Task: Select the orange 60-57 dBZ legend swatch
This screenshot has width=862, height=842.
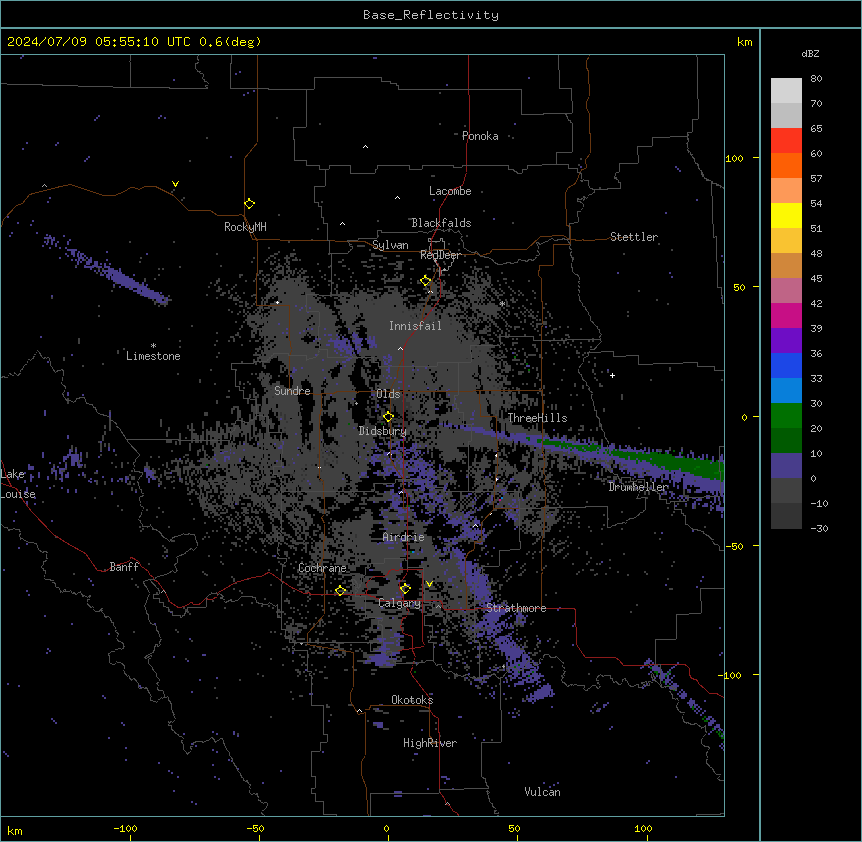Action: tap(786, 165)
